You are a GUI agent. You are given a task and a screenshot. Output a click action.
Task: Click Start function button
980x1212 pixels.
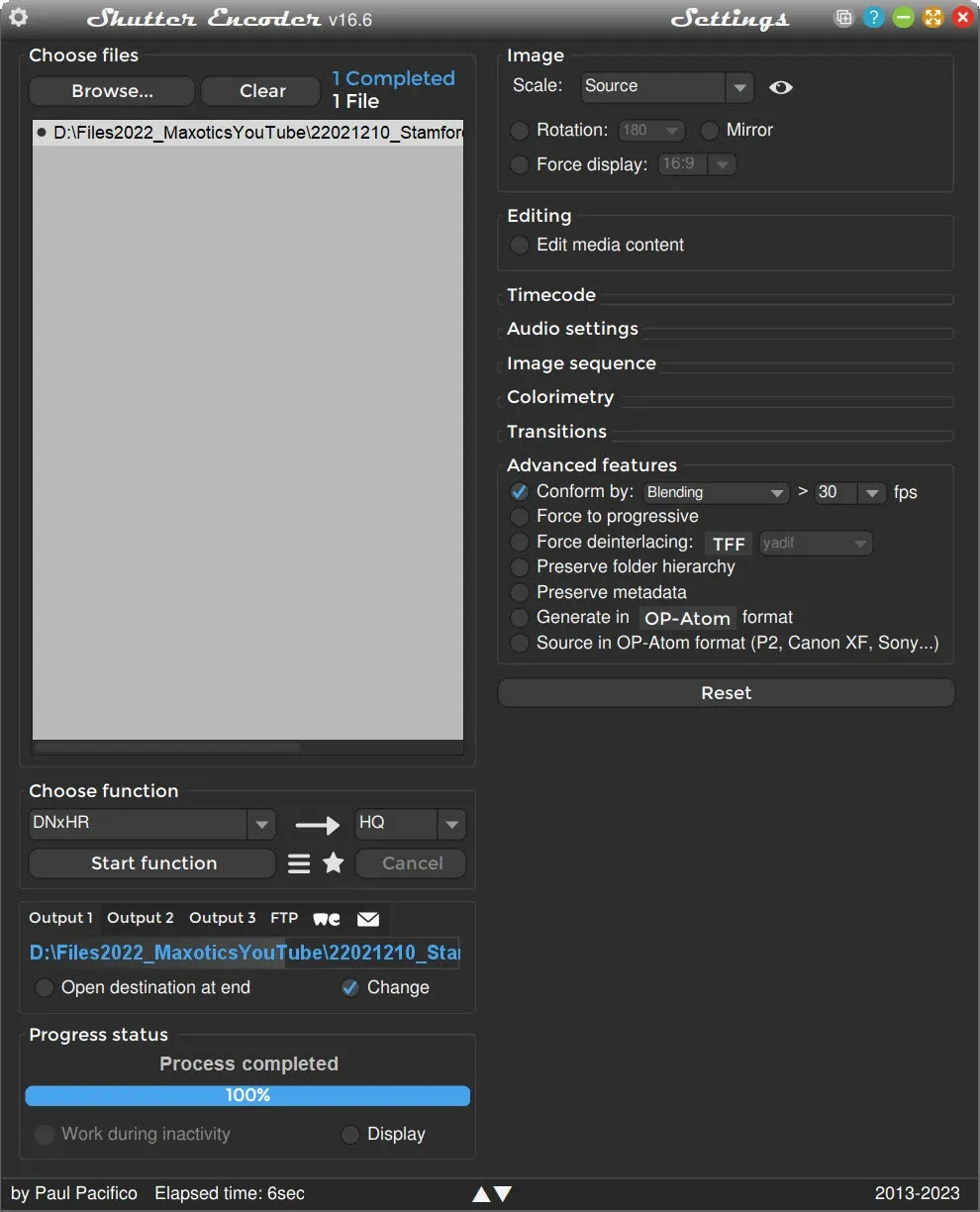pyautogui.click(x=152, y=863)
